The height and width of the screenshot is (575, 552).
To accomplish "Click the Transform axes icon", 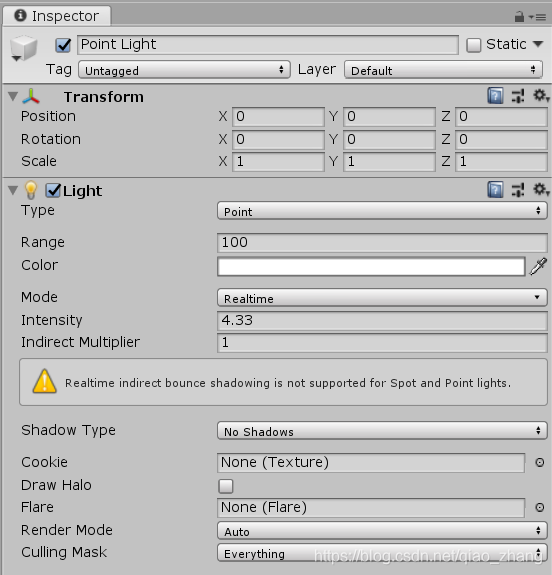I will pos(31,96).
